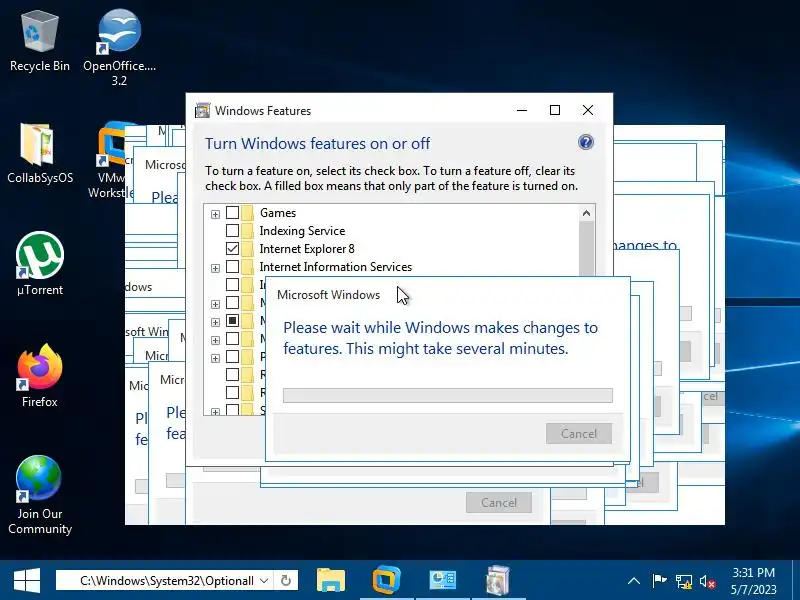Screen dimensions: 800x600
Task: Open the Recycle Bin desktop icon
Action: pos(40,42)
